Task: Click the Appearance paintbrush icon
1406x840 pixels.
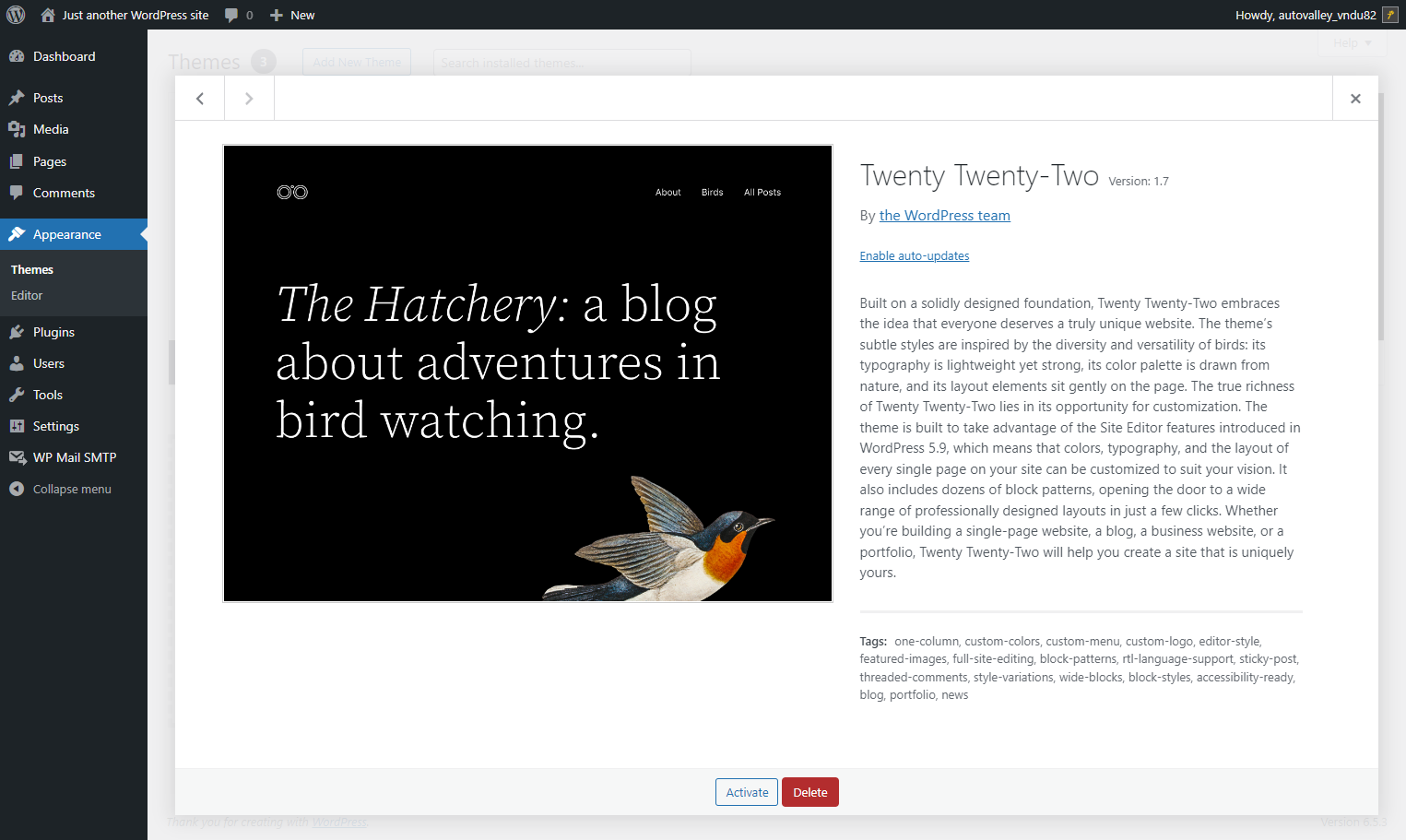Action: 17,234
